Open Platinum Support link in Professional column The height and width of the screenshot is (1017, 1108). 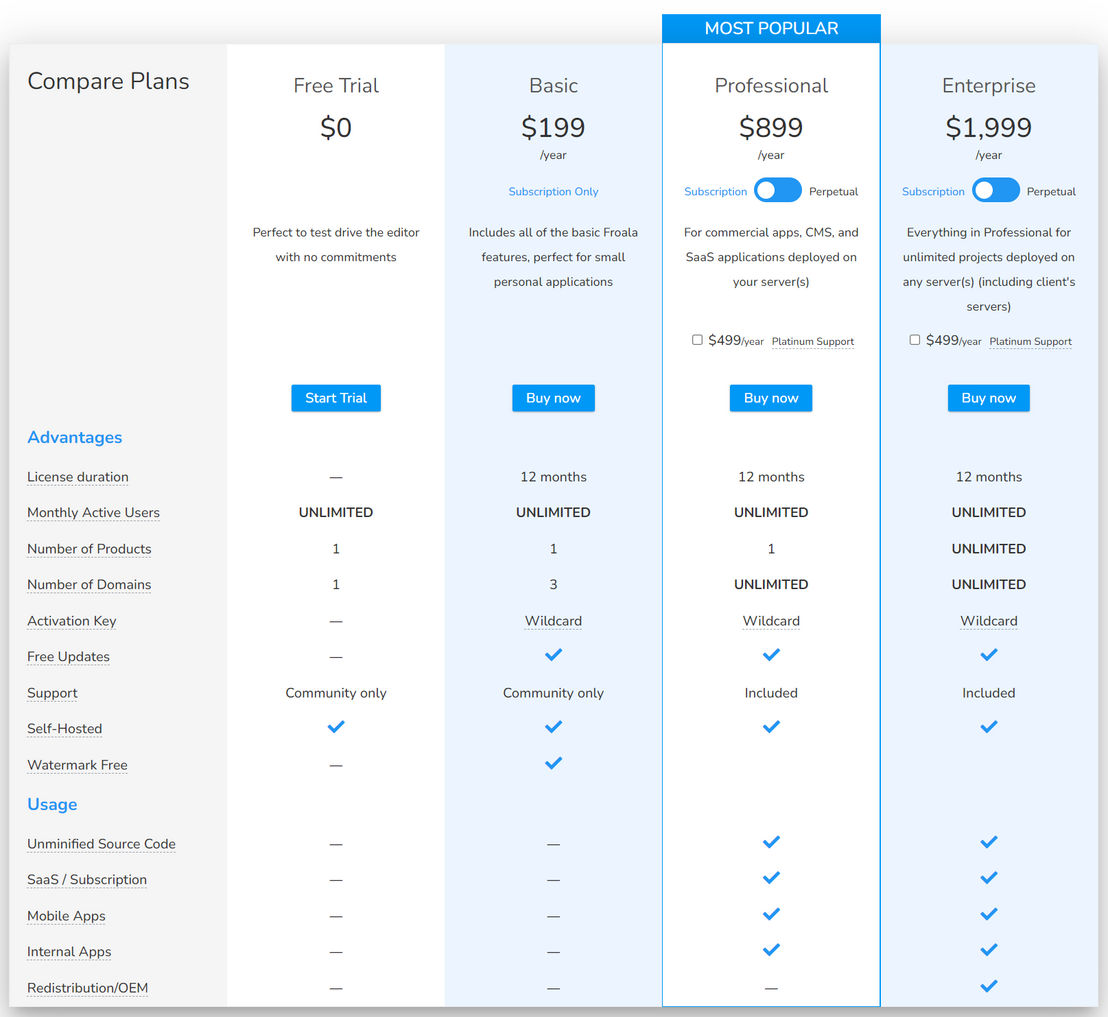tap(813, 341)
